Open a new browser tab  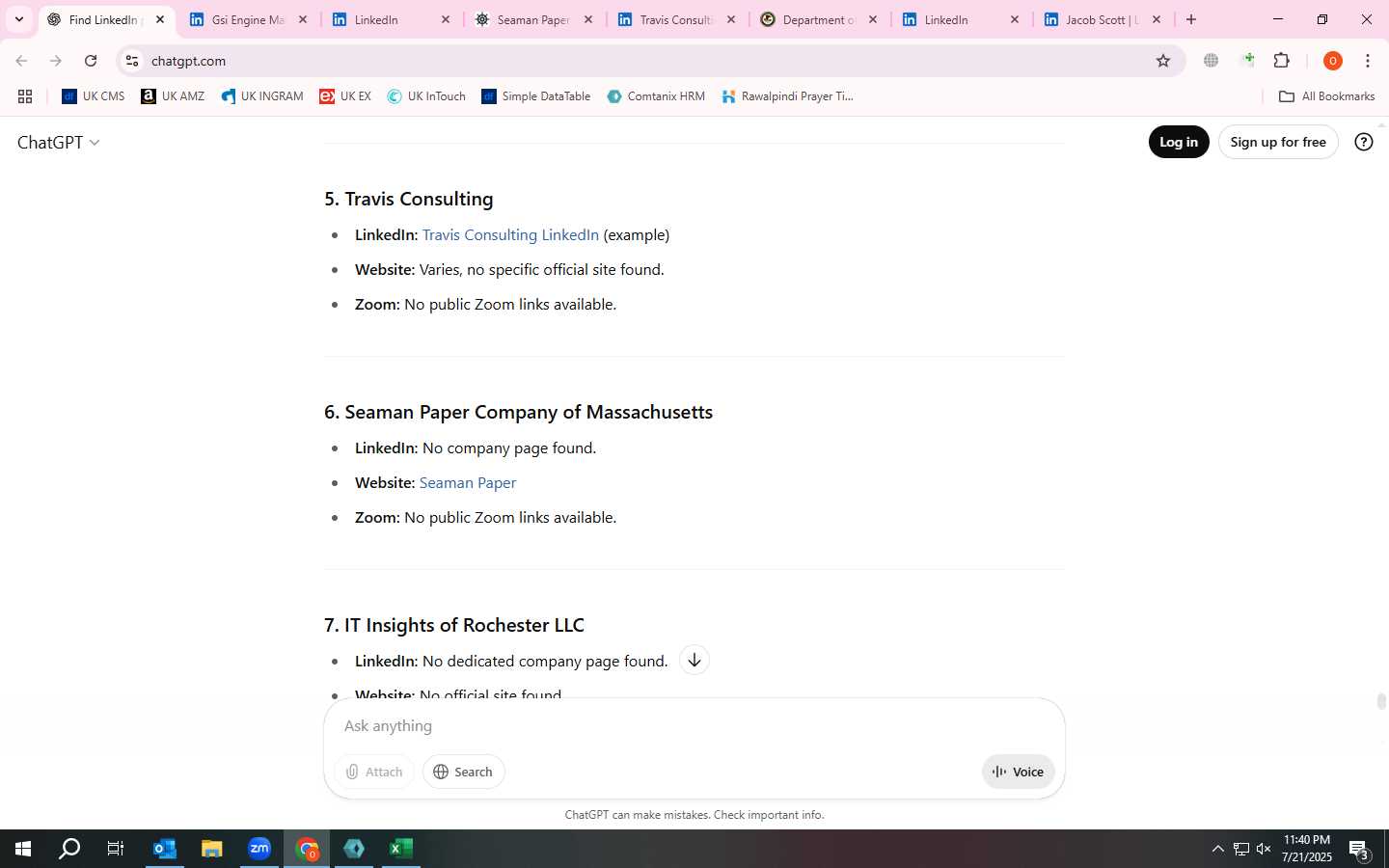pyautogui.click(x=1191, y=19)
